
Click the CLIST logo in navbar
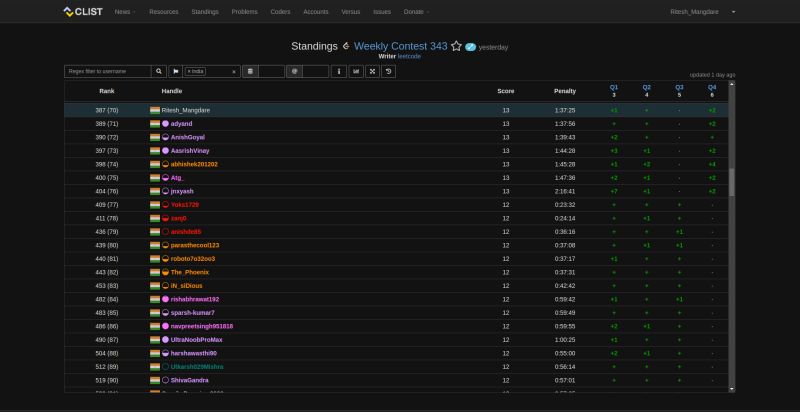point(82,12)
